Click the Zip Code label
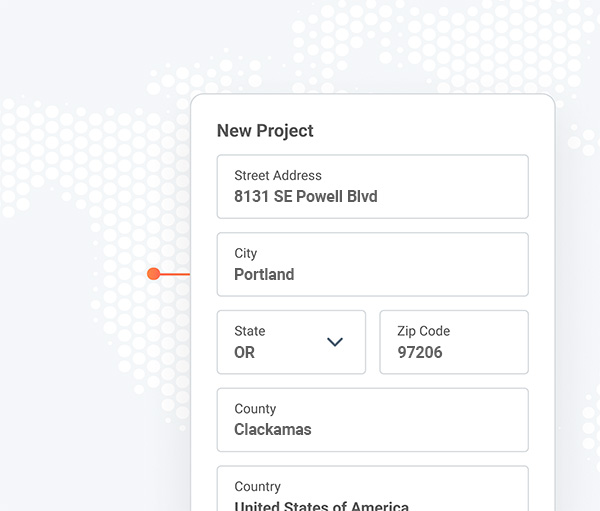The width and height of the screenshot is (600, 511). pyautogui.click(x=423, y=331)
